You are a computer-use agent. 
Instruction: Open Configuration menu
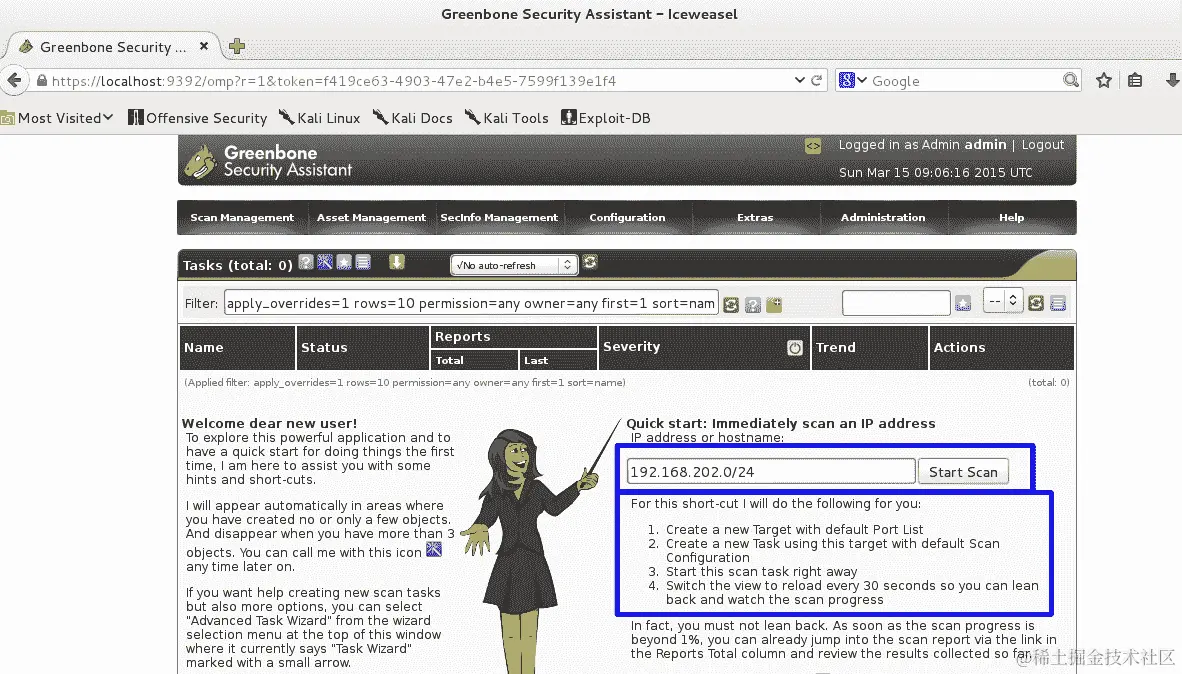click(x=627, y=217)
